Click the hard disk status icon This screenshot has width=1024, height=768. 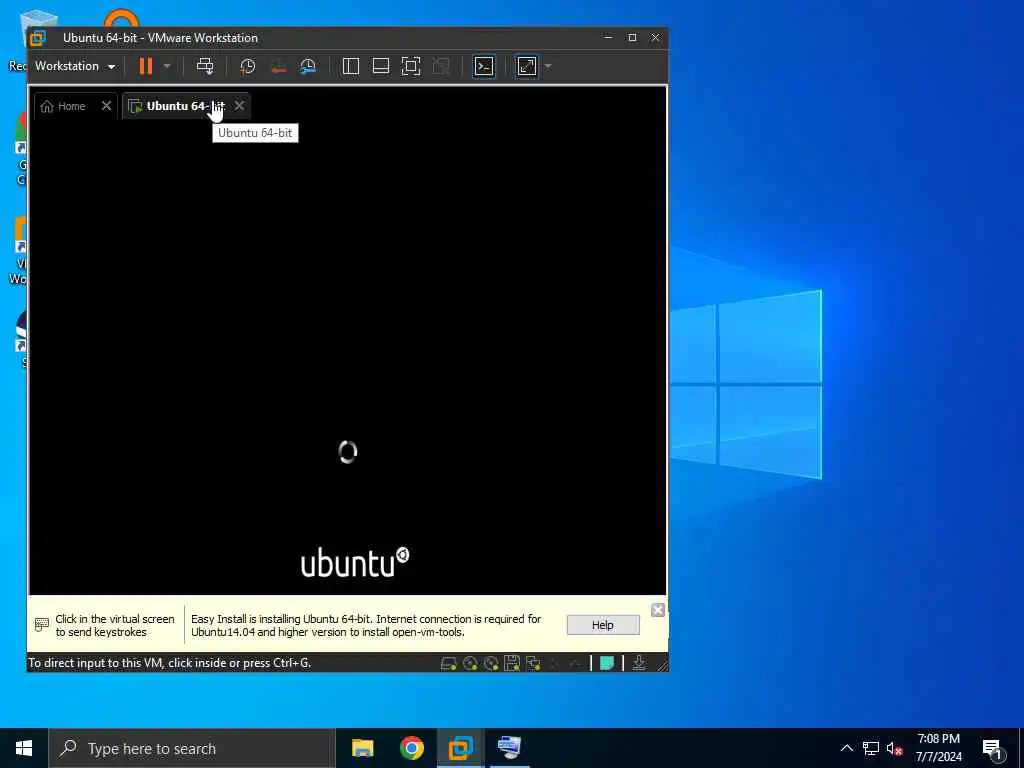tap(448, 664)
